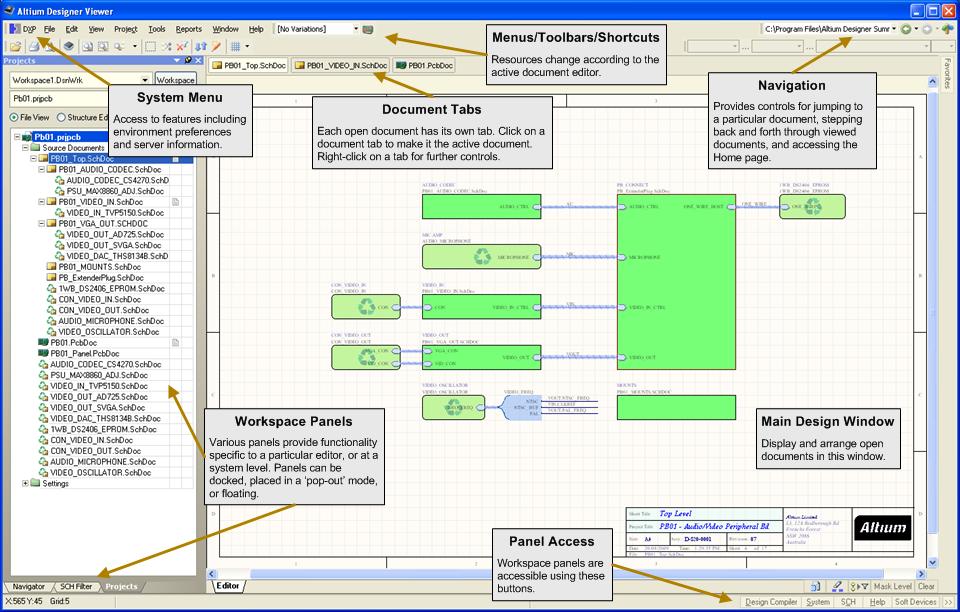Switch to the Navigator panel tab

tap(29, 586)
